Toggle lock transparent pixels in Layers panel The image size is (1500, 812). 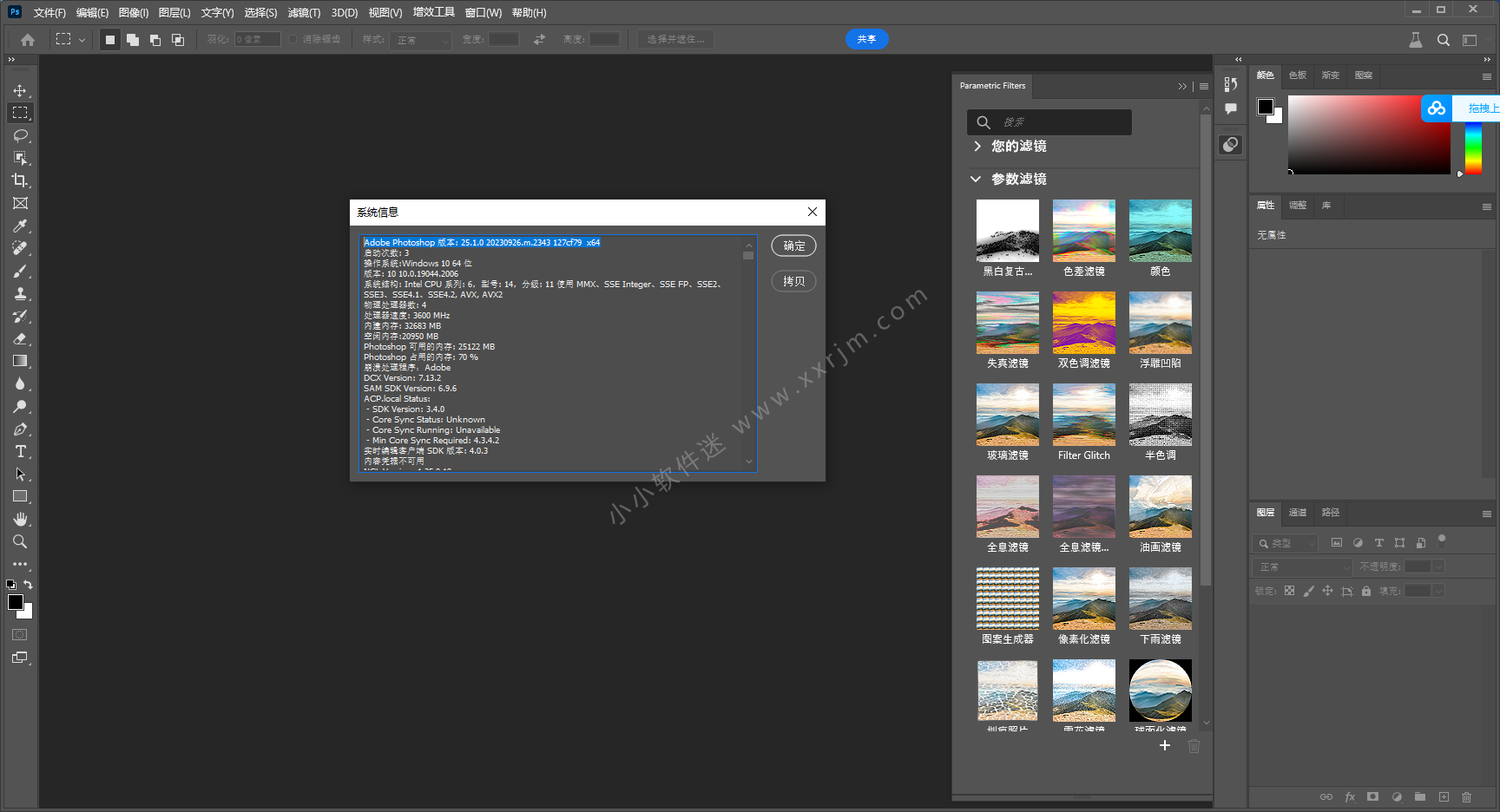1289,591
